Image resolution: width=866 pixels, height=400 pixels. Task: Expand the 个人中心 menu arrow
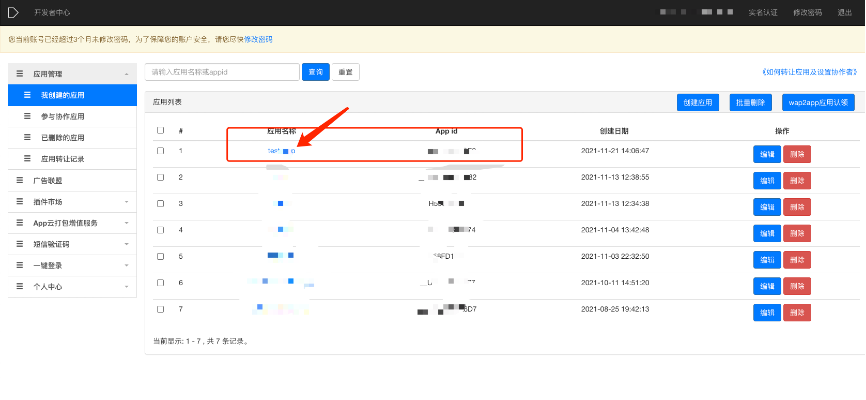click(126, 287)
